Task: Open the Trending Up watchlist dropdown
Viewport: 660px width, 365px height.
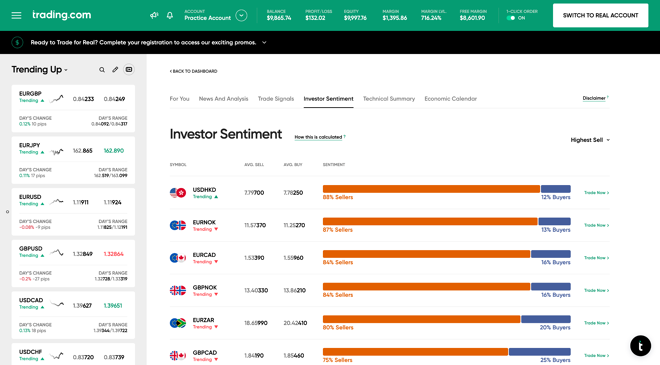Action: coord(40,69)
